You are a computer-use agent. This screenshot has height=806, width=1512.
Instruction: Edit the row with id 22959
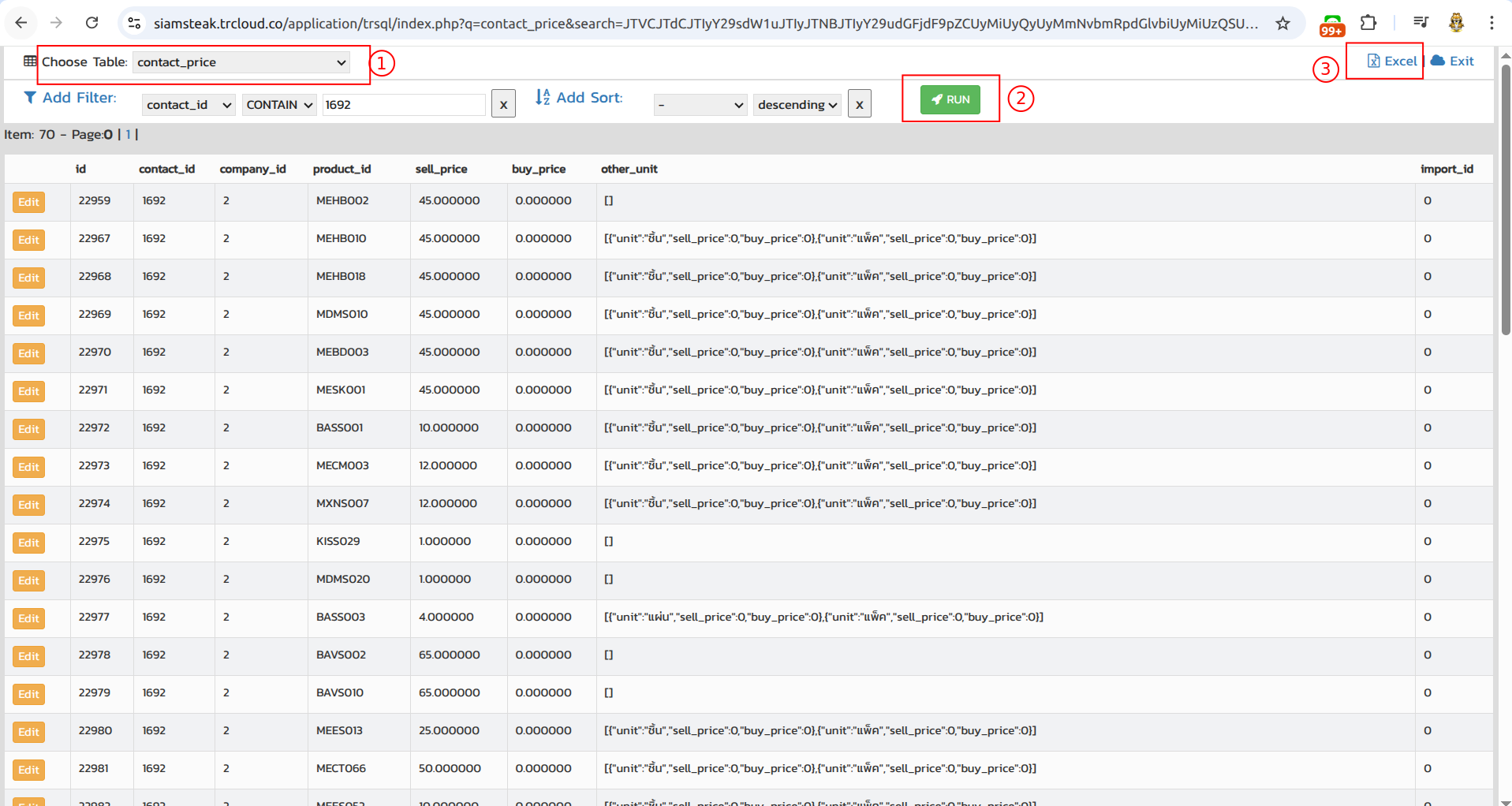pyautogui.click(x=28, y=202)
